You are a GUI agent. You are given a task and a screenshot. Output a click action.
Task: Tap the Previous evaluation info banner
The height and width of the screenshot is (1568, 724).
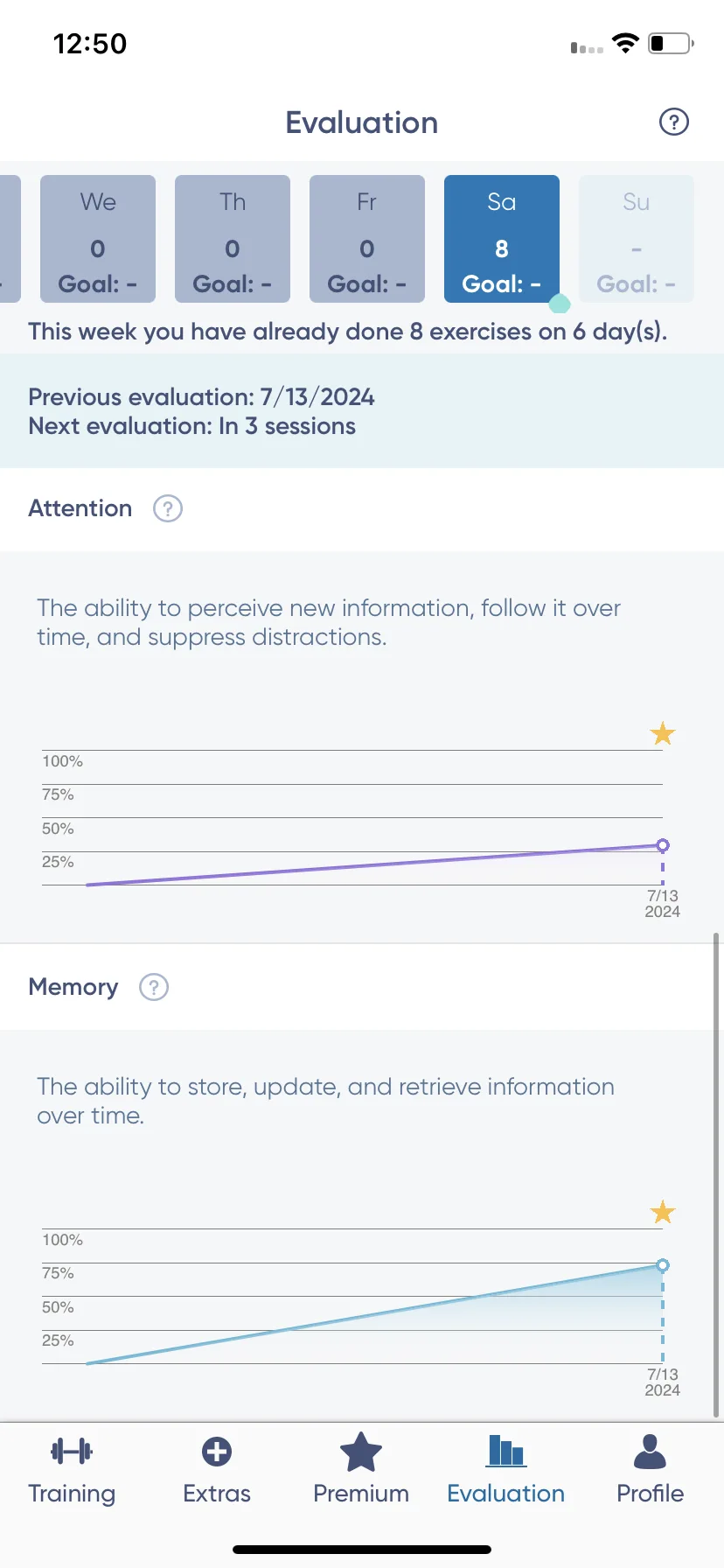[362, 411]
